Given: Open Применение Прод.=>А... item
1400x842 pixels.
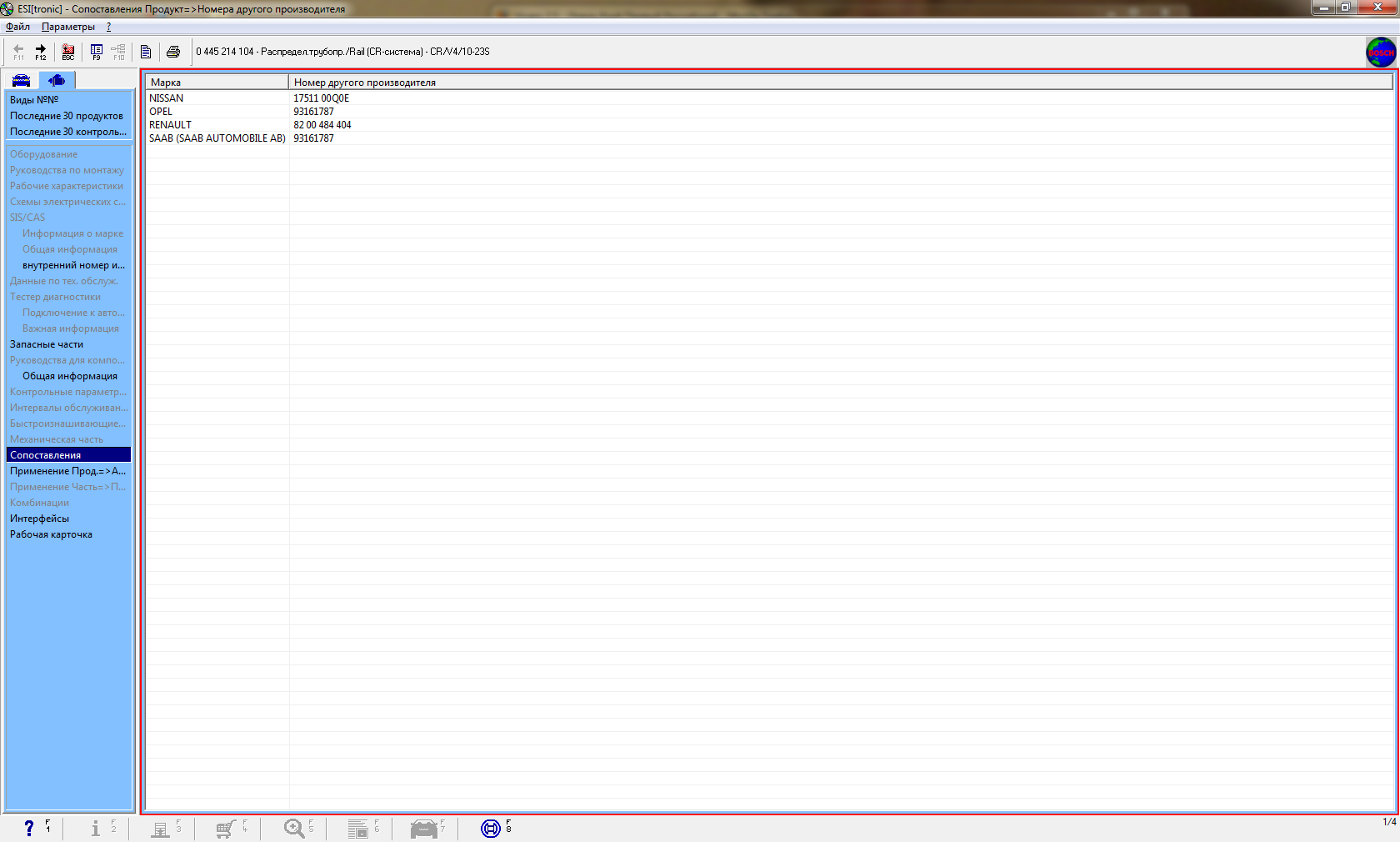Looking at the screenshot, I should pyautogui.click(x=68, y=471).
